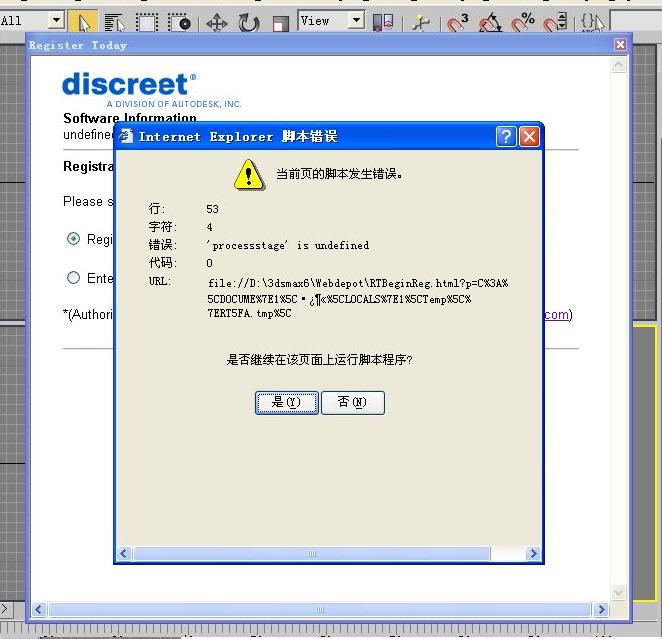Screen dimensions: 662x639
Task: Click the 'processstage' is undefined error text
Action: pyautogui.click(x=288, y=245)
